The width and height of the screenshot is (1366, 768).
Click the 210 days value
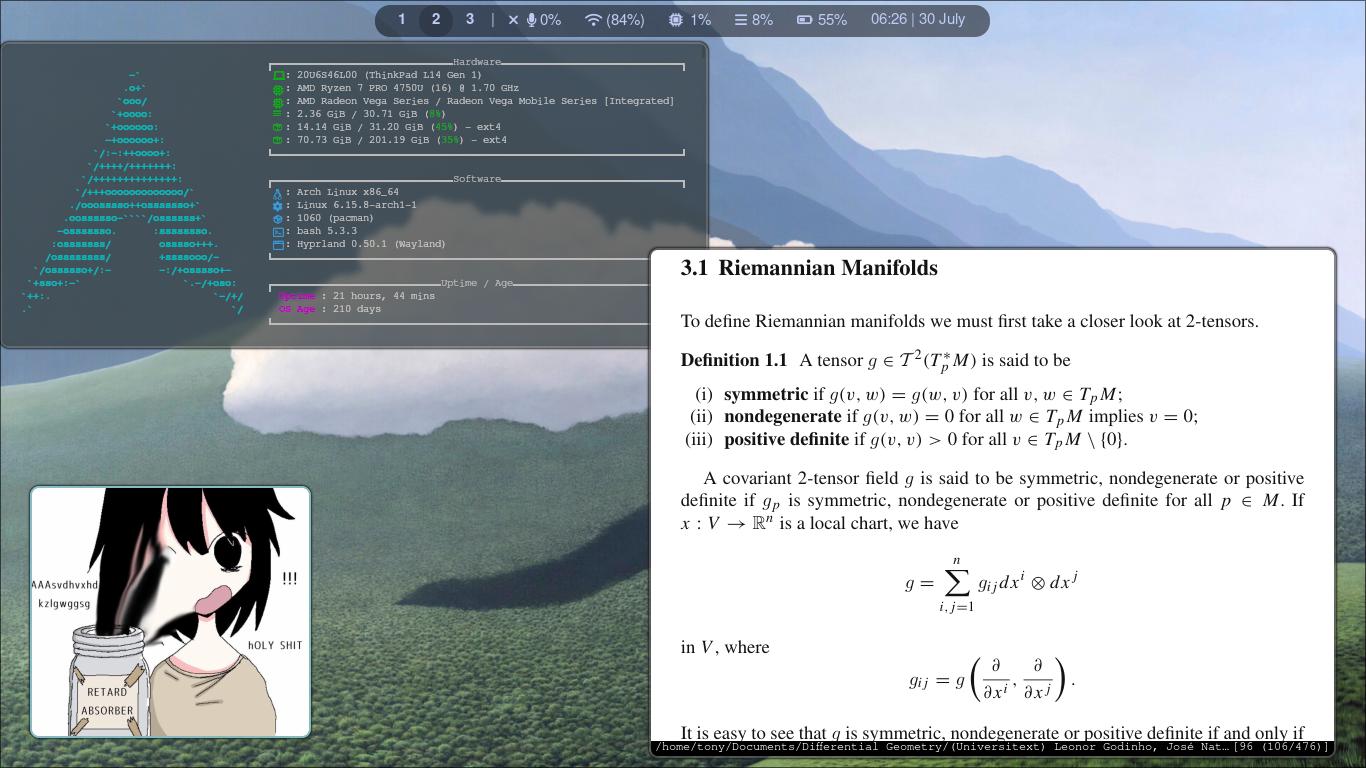[x=357, y=309]
